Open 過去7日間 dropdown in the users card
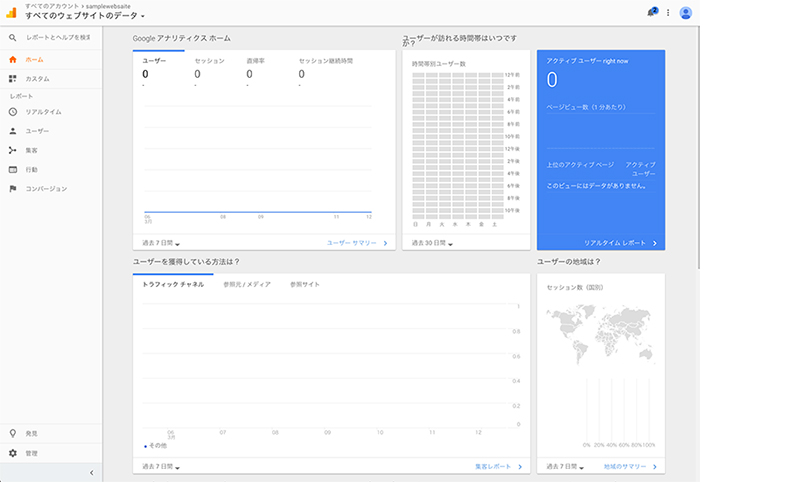The height and width of the screenshot is (482, 800). coord(161,243)
